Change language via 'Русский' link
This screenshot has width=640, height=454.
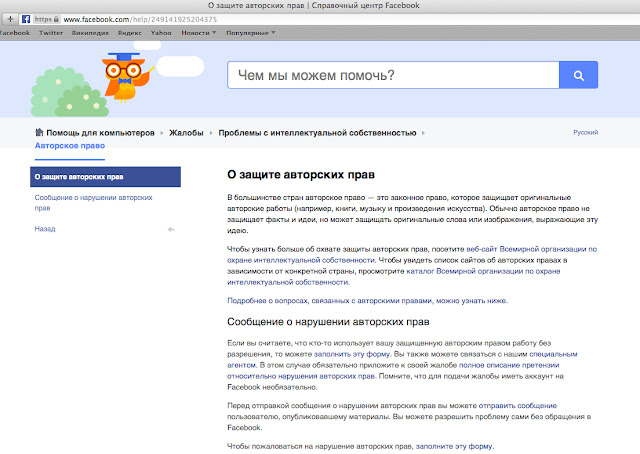585,132
